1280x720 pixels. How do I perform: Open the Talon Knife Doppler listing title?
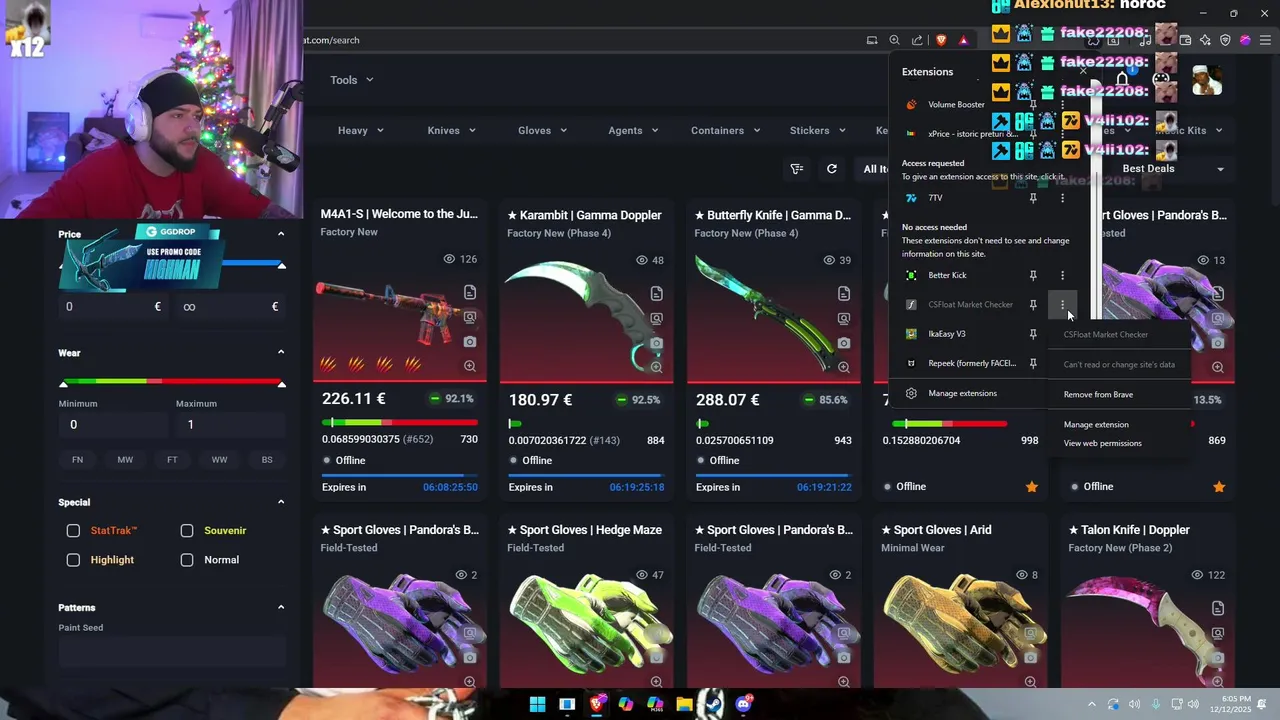click(x=1129, y=530)
